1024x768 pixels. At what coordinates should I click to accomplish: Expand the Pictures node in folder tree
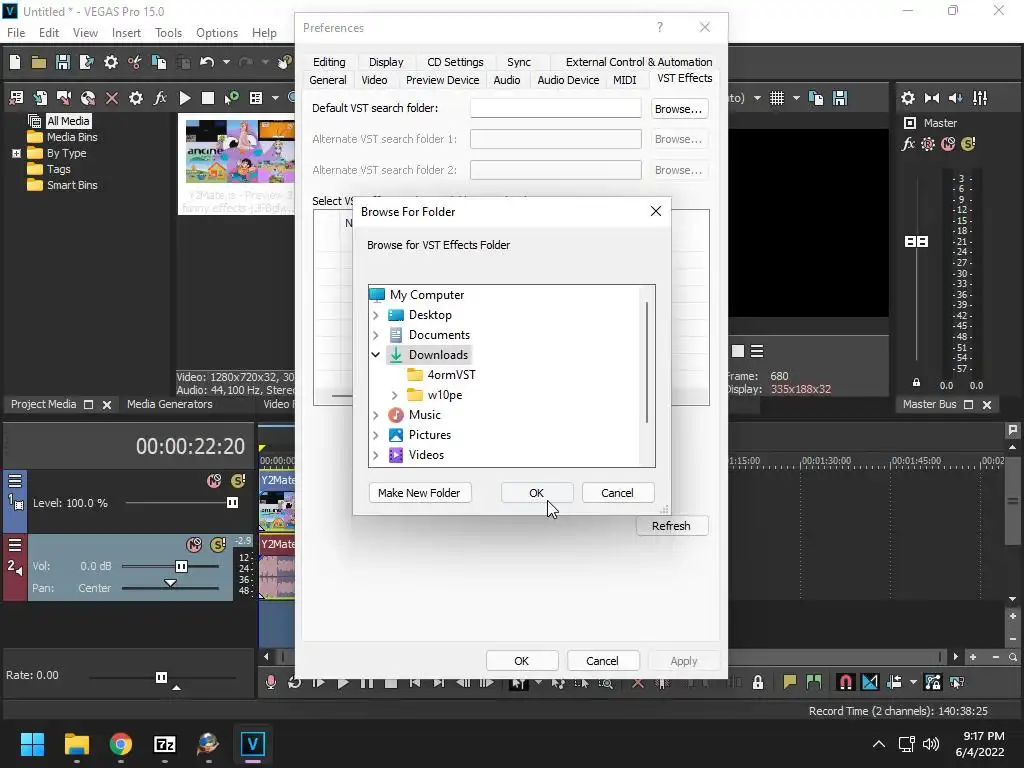(x=376, y=435)
